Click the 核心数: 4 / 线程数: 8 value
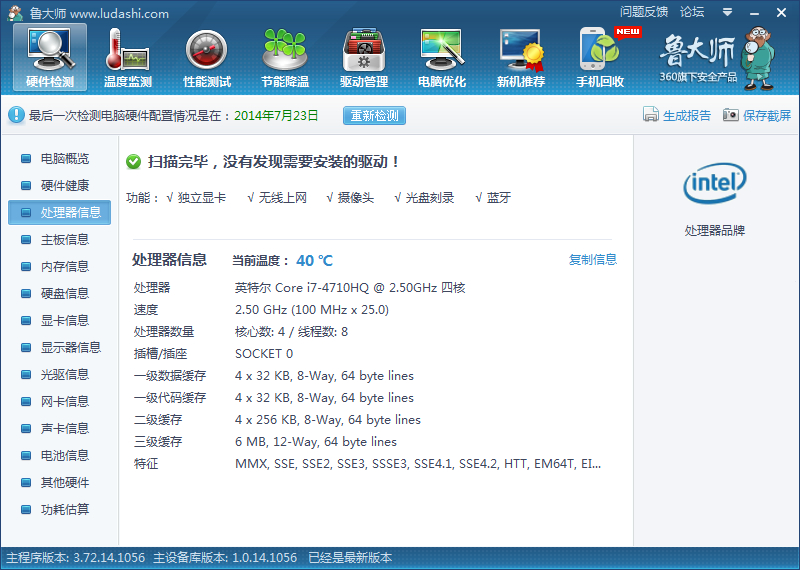The width and height of the screenshot is (800, 570). pos(291,332)
